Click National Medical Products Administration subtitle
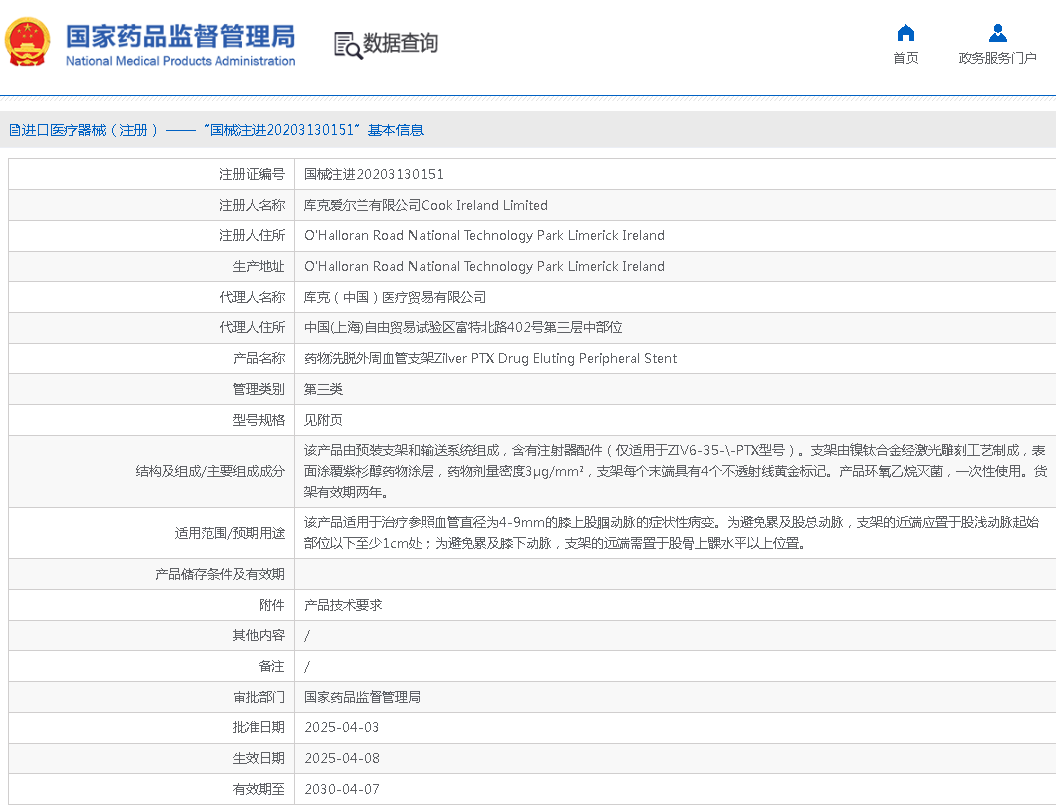1056x805 pixels. [180, 61]
